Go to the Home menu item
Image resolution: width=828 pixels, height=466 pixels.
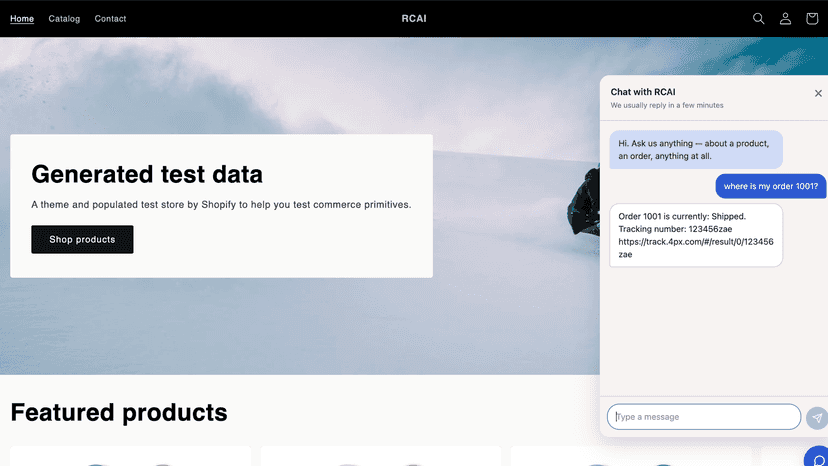pyautogui.click(x=22, y=18)
